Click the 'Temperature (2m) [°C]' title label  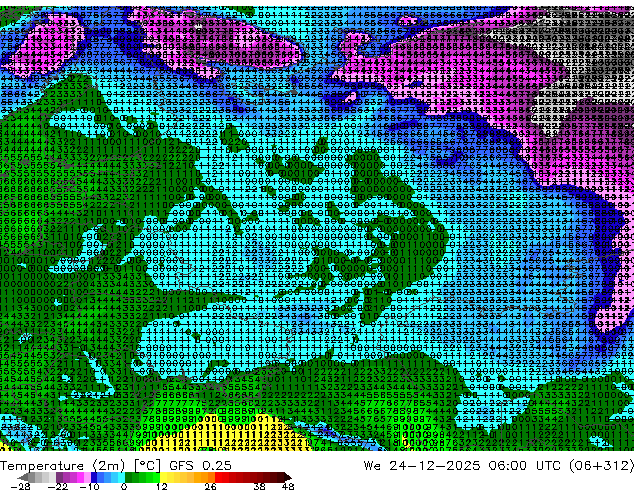click(80, 466)
